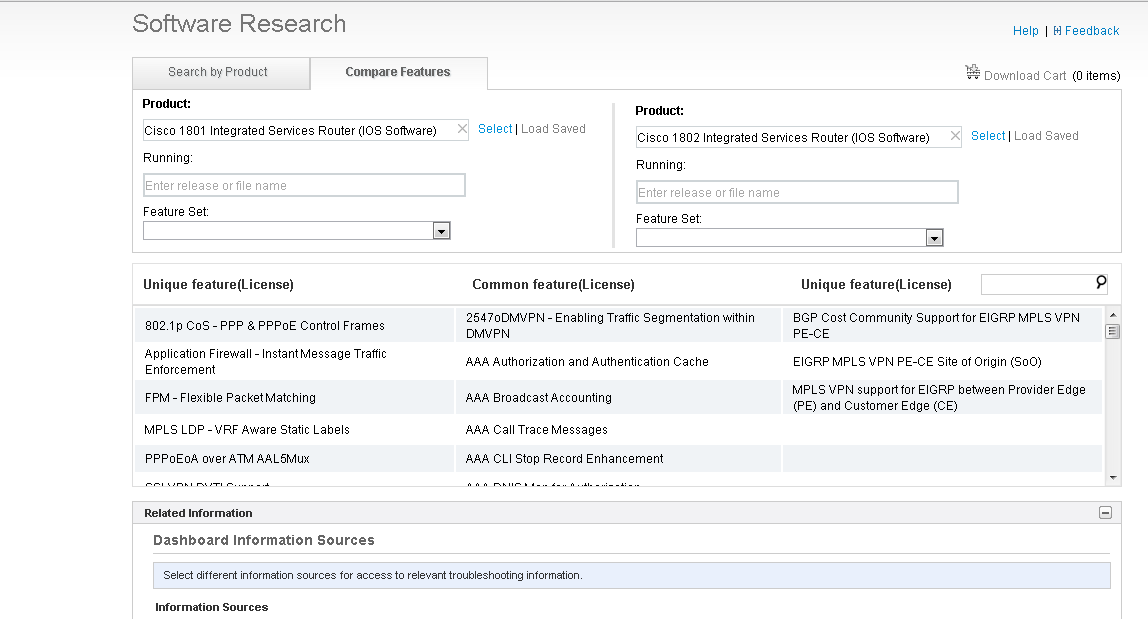This screenshot has height=619, width=1148.
Task: Click the 'Related Information' header label
Action: click(198, 513)
